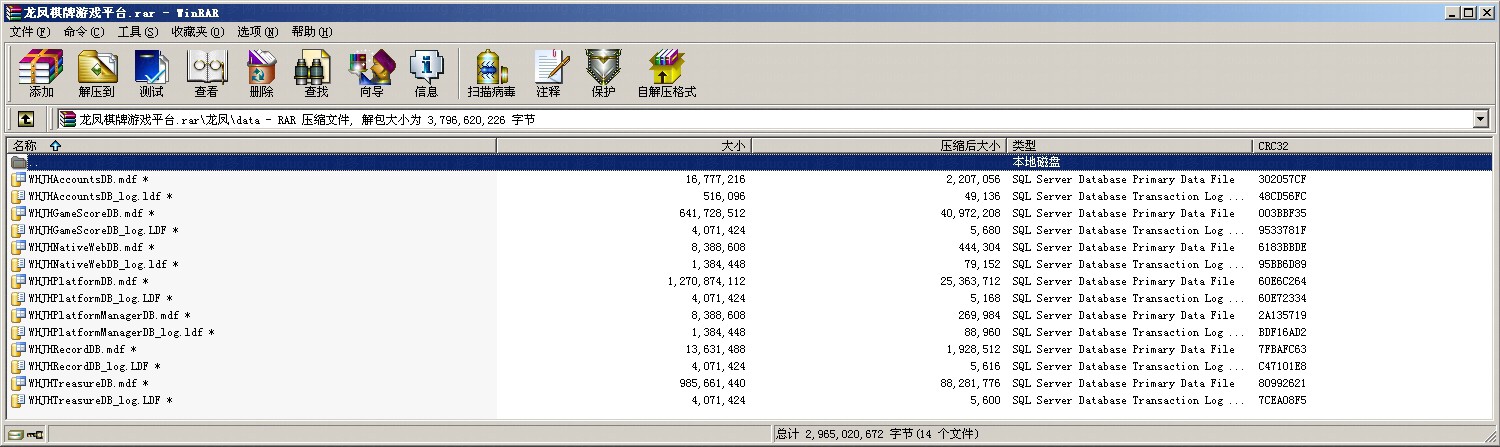This screenshot has height=447, width=1500.
Task: Launch the Wizard (向导) tool
Action: pyautogui.click(x=371, y=73)
